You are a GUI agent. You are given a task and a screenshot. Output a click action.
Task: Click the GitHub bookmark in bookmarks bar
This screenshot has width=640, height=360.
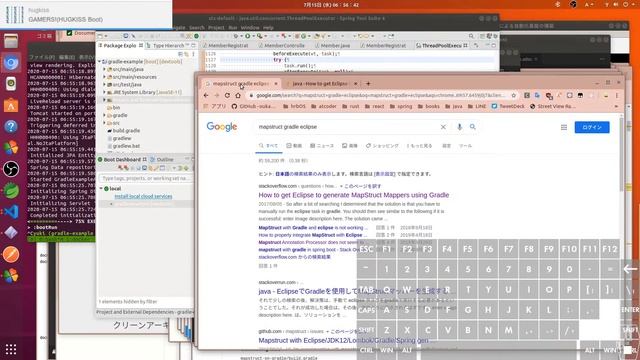[x=253, y=106]
